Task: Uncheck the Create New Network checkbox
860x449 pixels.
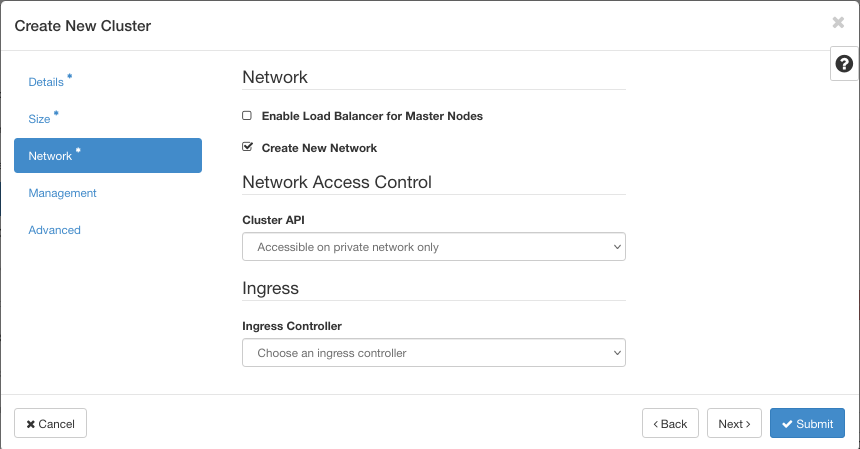Action: (x=247, y=147)
